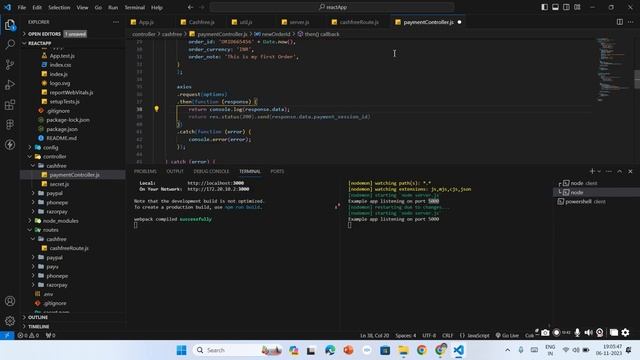Image resolution: width=640 pixels, height=360 pixels.
Task: Click Spaces: 4 indentation status item
Action: (x=405, y=336)
